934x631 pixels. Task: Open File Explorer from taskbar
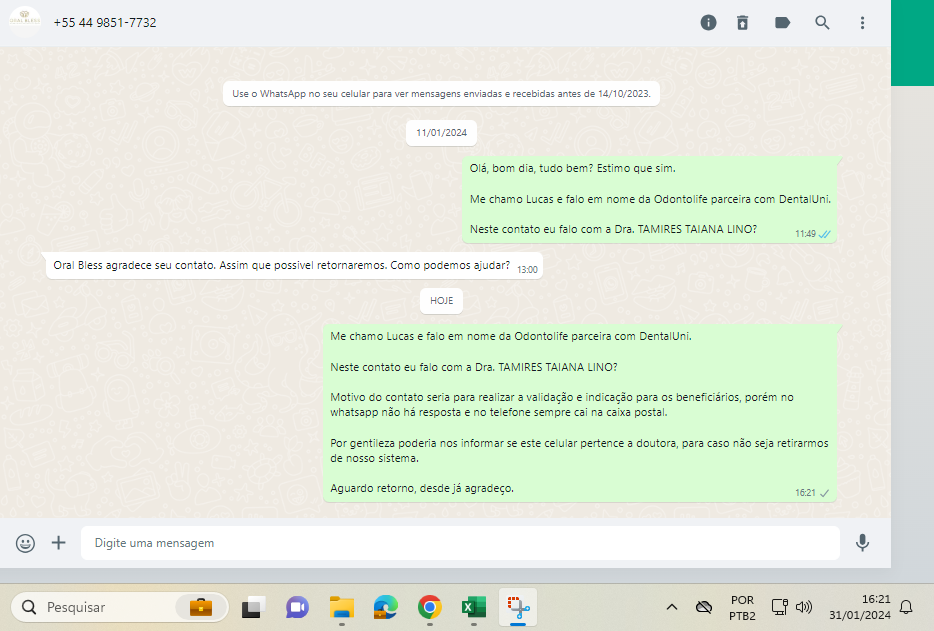click(x=341, y=607)
